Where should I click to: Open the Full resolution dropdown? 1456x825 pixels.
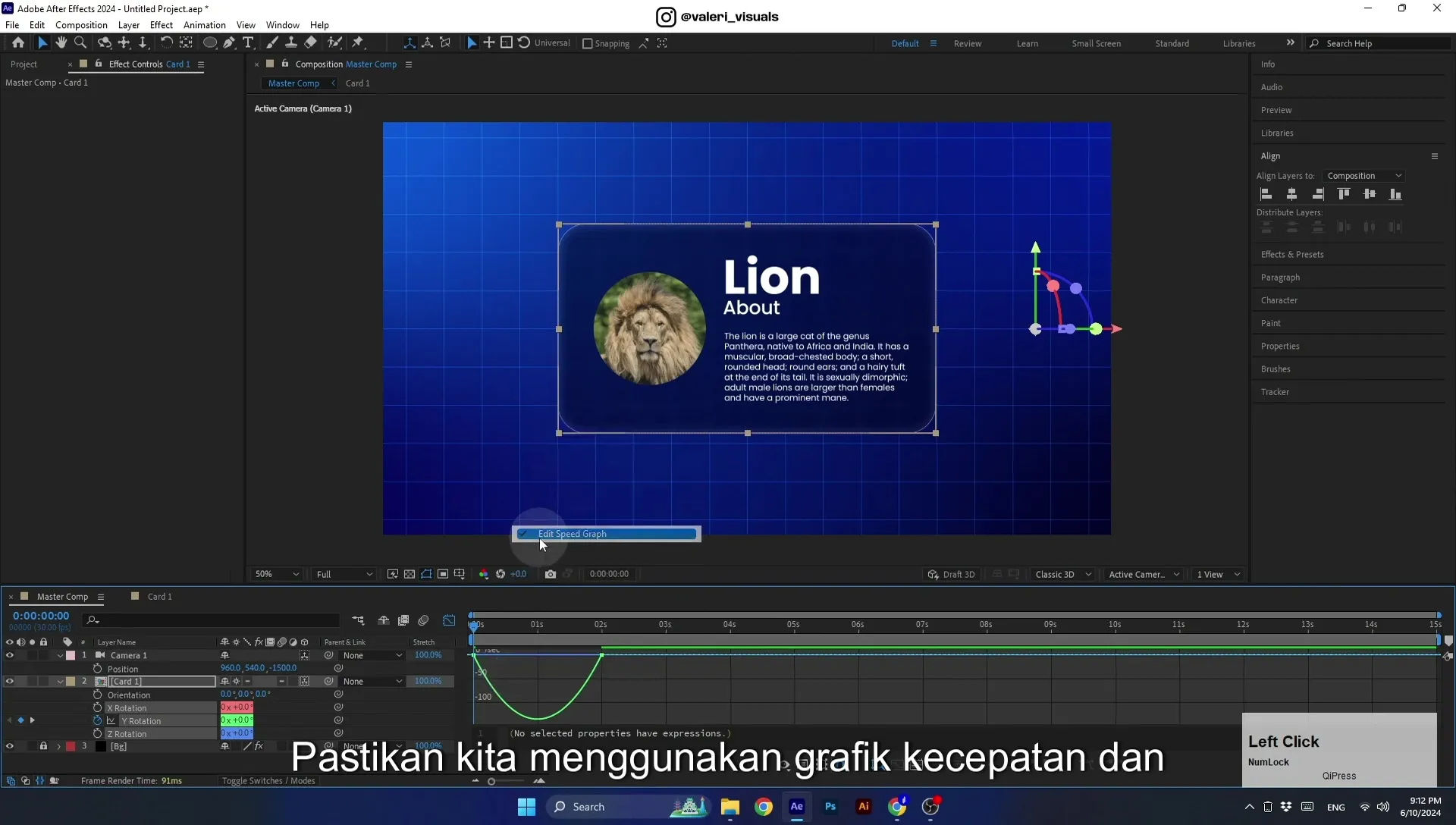(x=344, y=574)
